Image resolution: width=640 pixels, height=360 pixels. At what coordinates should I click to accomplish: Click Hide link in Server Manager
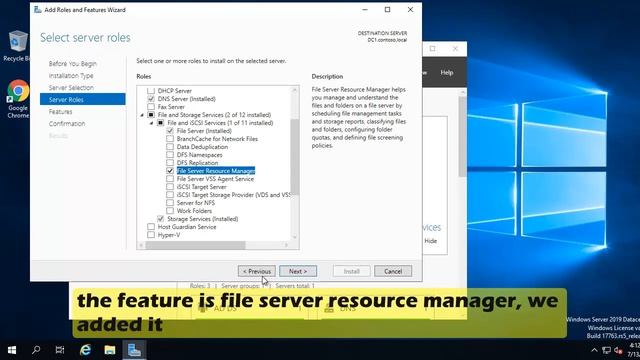(x=431, y=241)
